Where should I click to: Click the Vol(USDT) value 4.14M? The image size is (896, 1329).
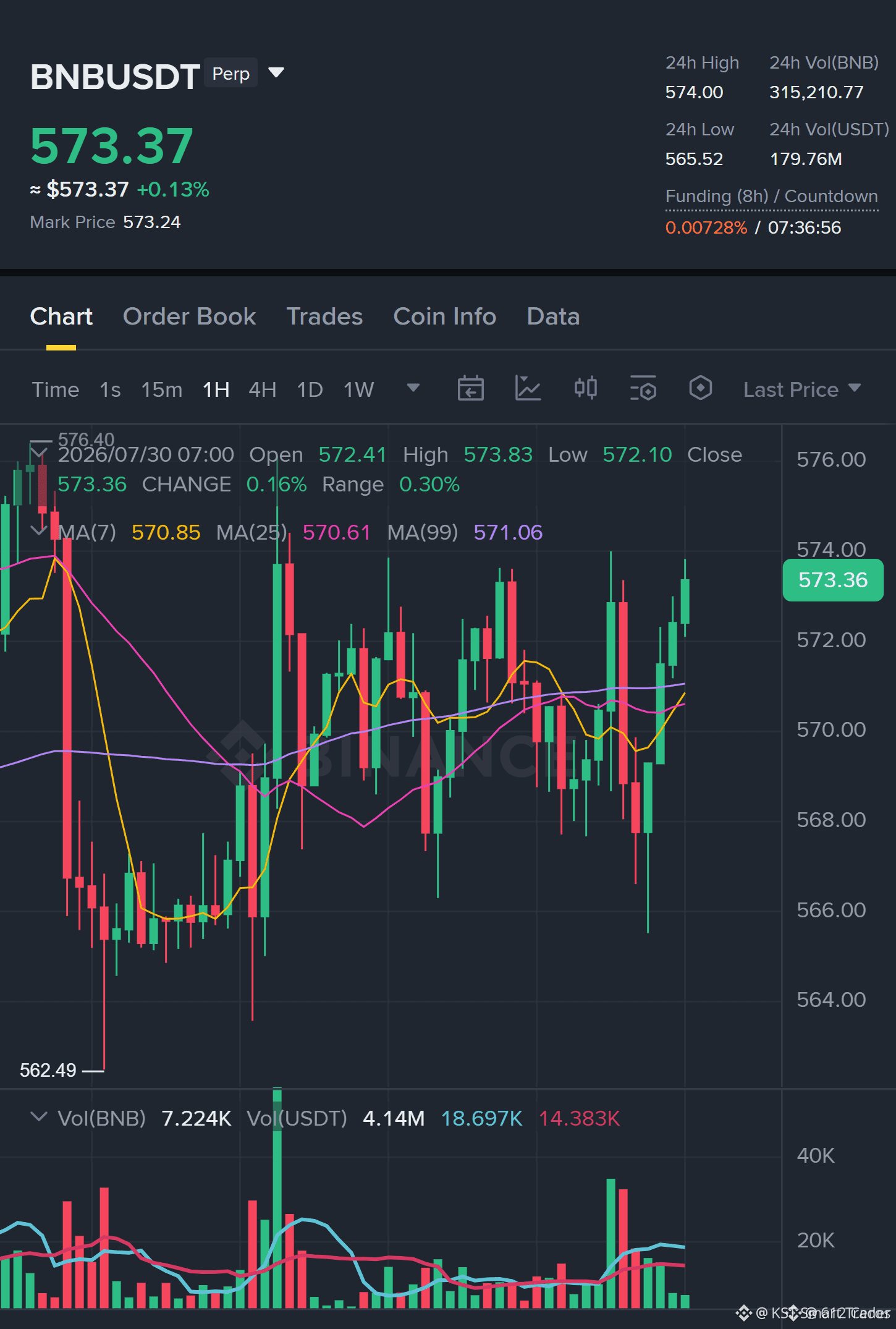(x=394, y=1118)
